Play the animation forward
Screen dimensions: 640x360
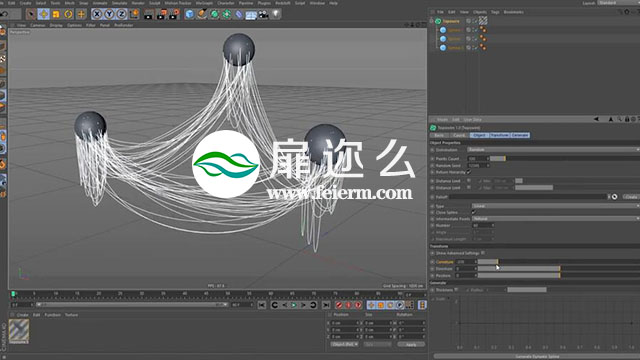(293, 305)
